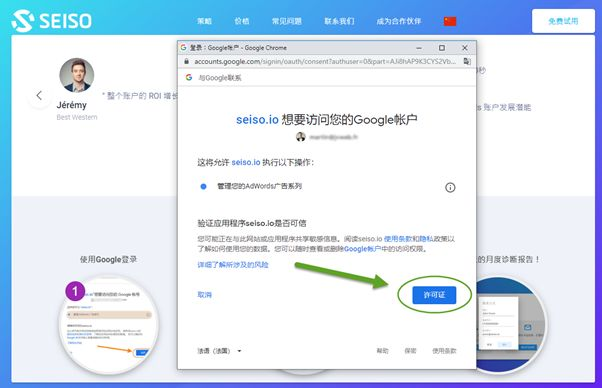The image size is (602, 388).
Task: Click the info icon for AdWords permission
Action: (450, 187)
